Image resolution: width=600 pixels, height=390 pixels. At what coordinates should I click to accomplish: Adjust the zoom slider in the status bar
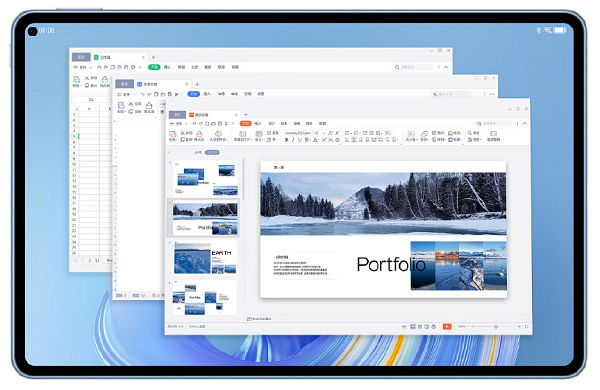click(x=496, y=326)
